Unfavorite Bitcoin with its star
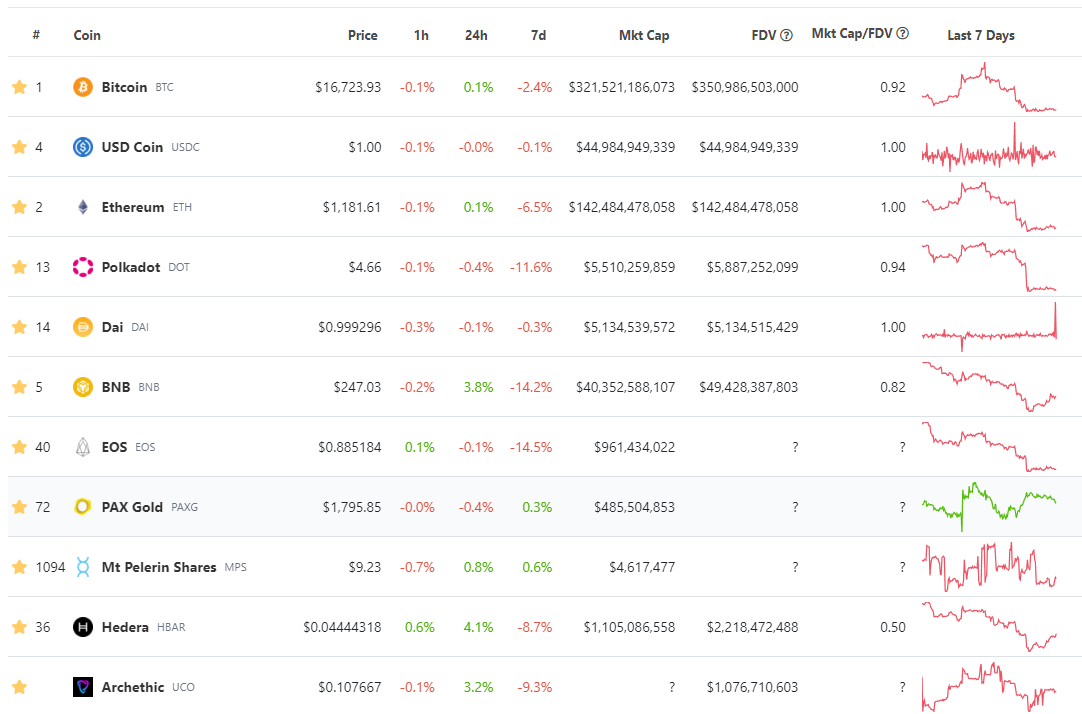1082x714 pixels. coord(19,87)
